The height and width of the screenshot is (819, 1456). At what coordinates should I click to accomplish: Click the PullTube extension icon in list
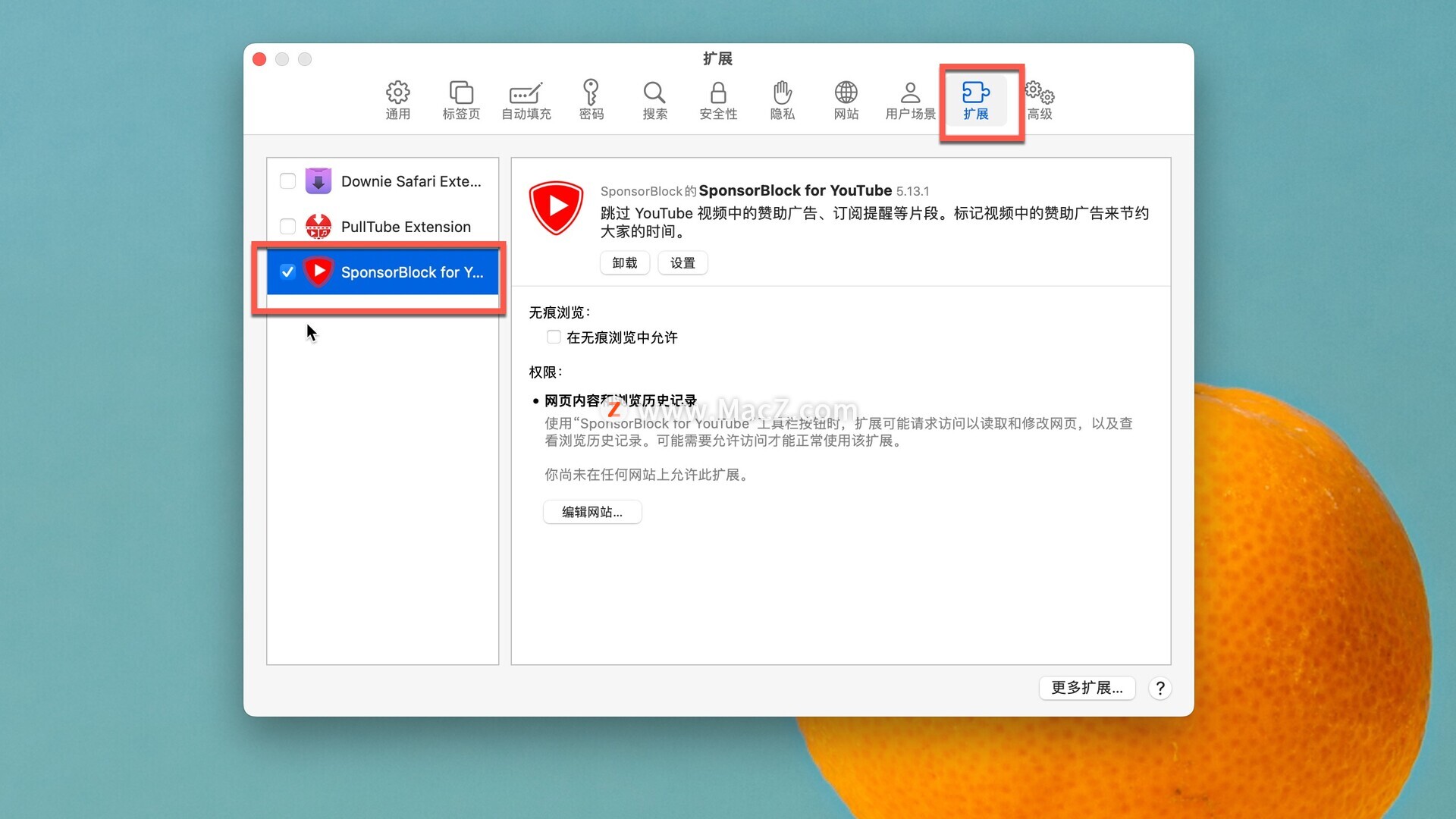click(318, 227)
